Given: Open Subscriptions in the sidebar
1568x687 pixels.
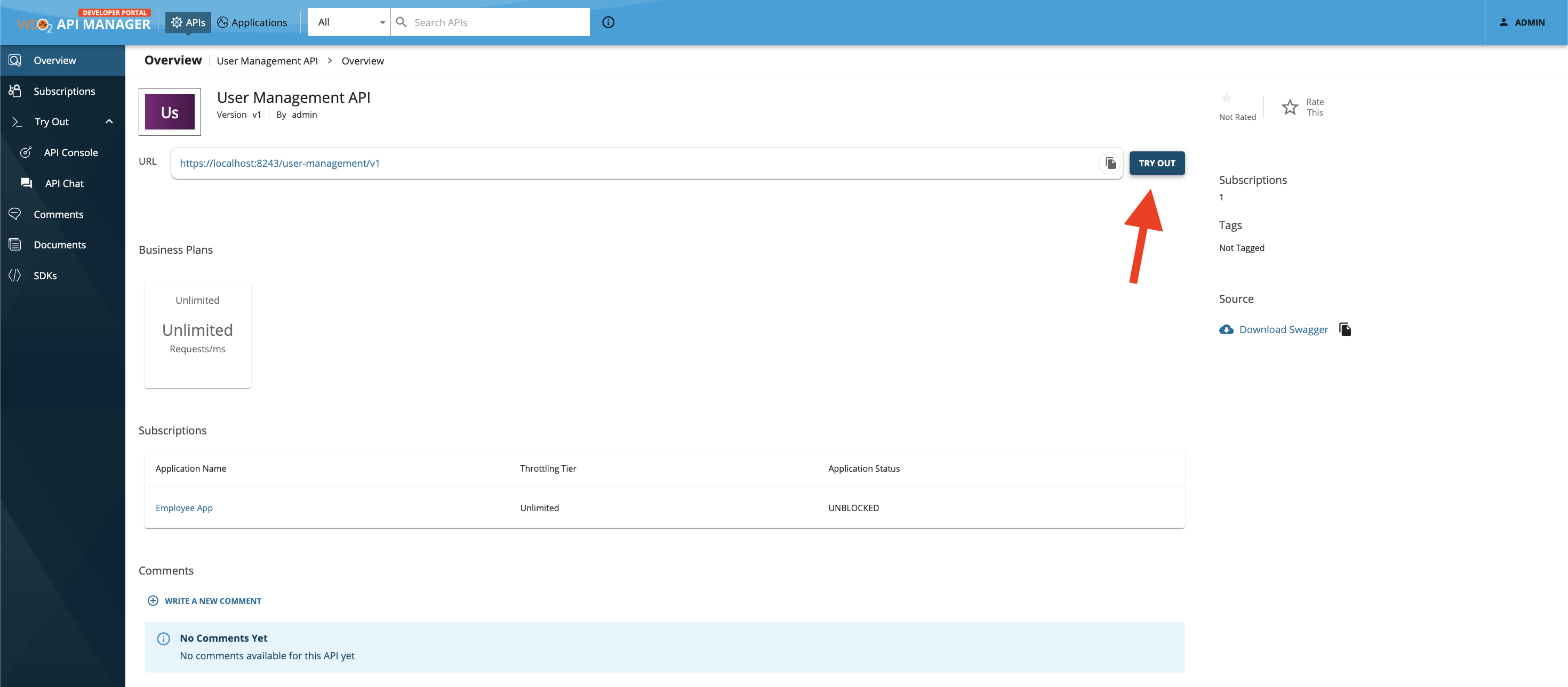Looking at the screenshot, I should pos(64,91).
